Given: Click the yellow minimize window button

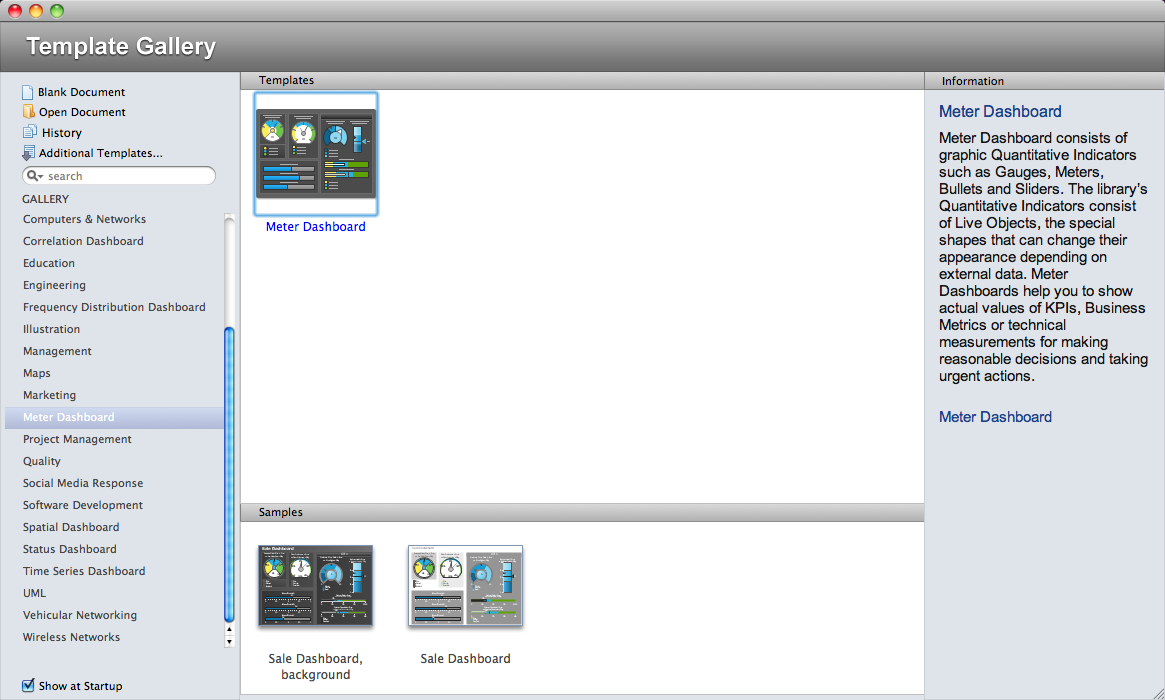Looking at the screenshot, I should pyautogui.click(x=36, y=10).
